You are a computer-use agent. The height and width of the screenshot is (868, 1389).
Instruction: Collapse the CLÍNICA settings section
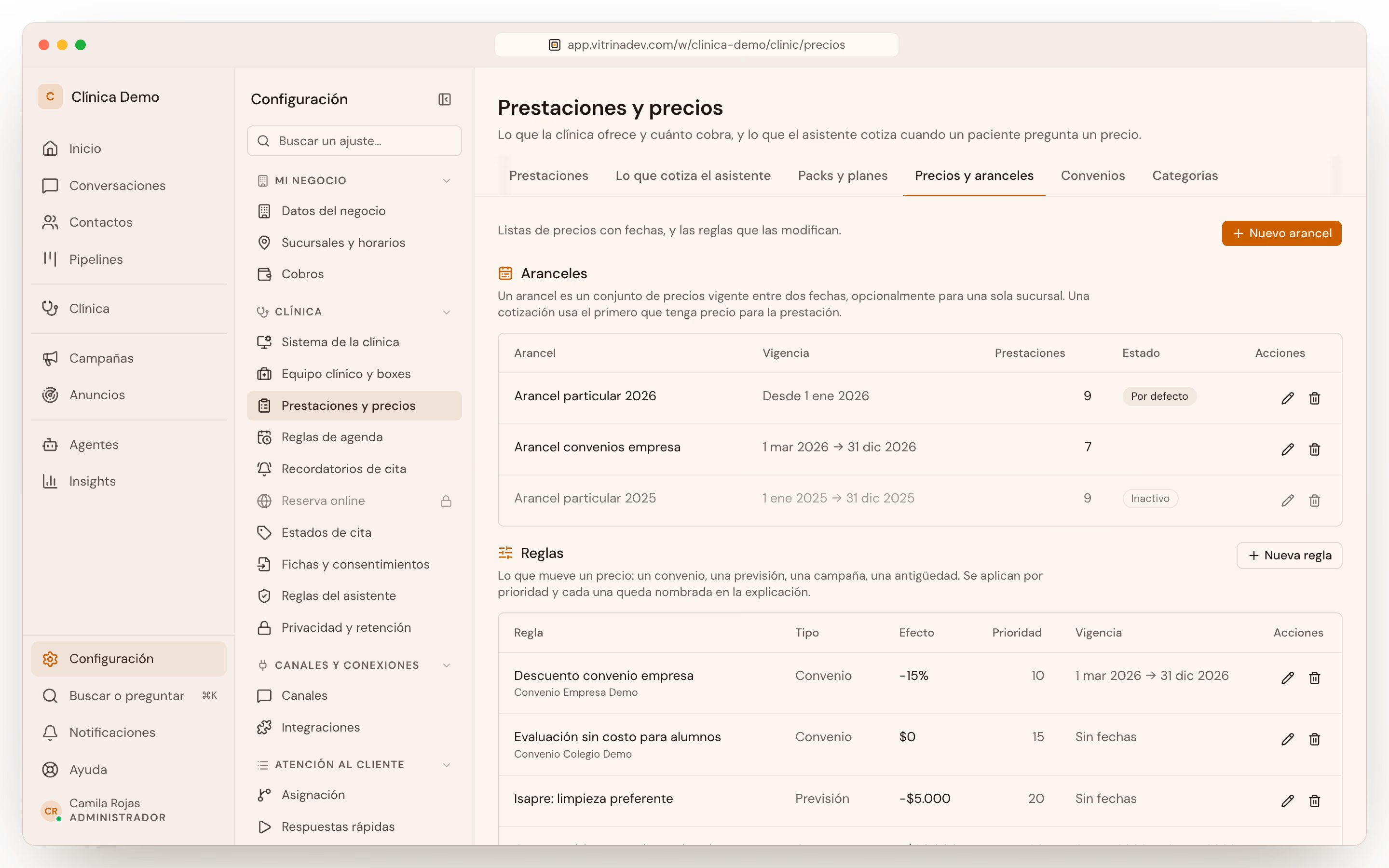click(x=354, y=312)
